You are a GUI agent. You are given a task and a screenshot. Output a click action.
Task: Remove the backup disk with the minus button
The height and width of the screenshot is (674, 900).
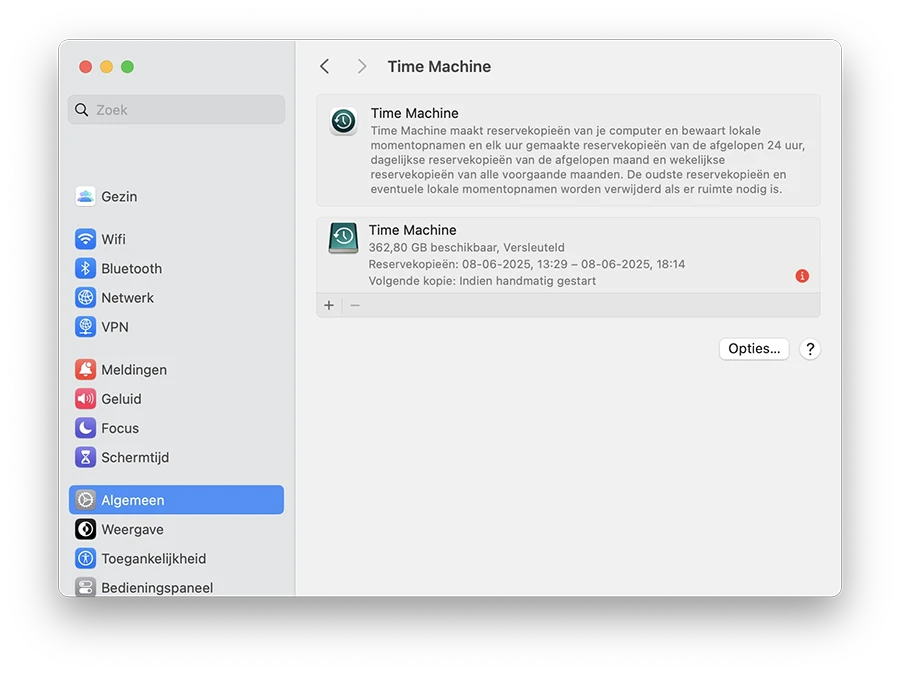pos(353,305)
